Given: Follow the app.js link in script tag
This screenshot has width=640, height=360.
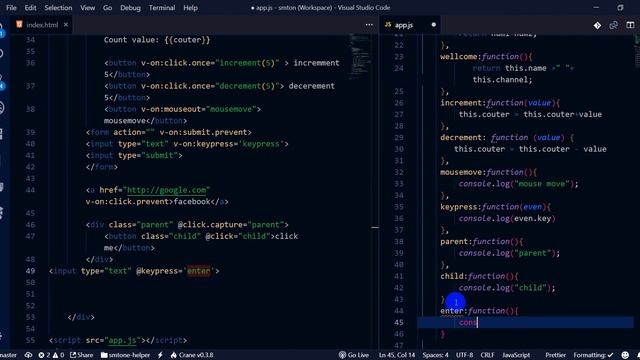Looking at the screenshot, I should (x=122, y=340).
